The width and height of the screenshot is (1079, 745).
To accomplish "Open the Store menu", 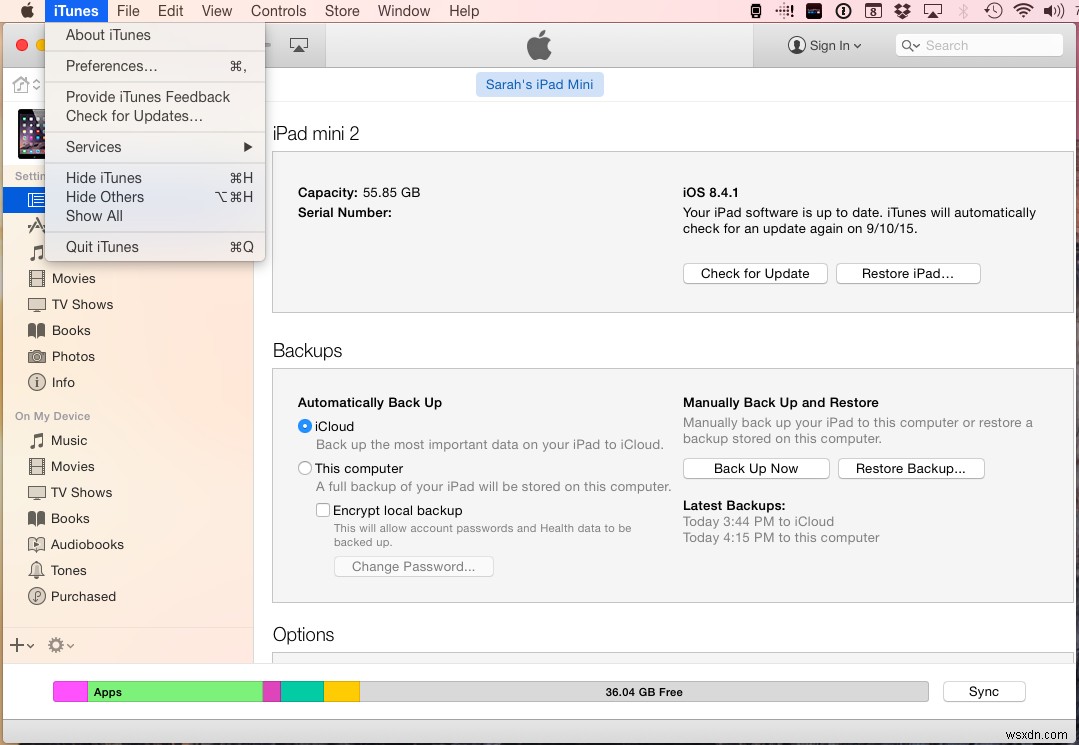I will pos(342,11).
